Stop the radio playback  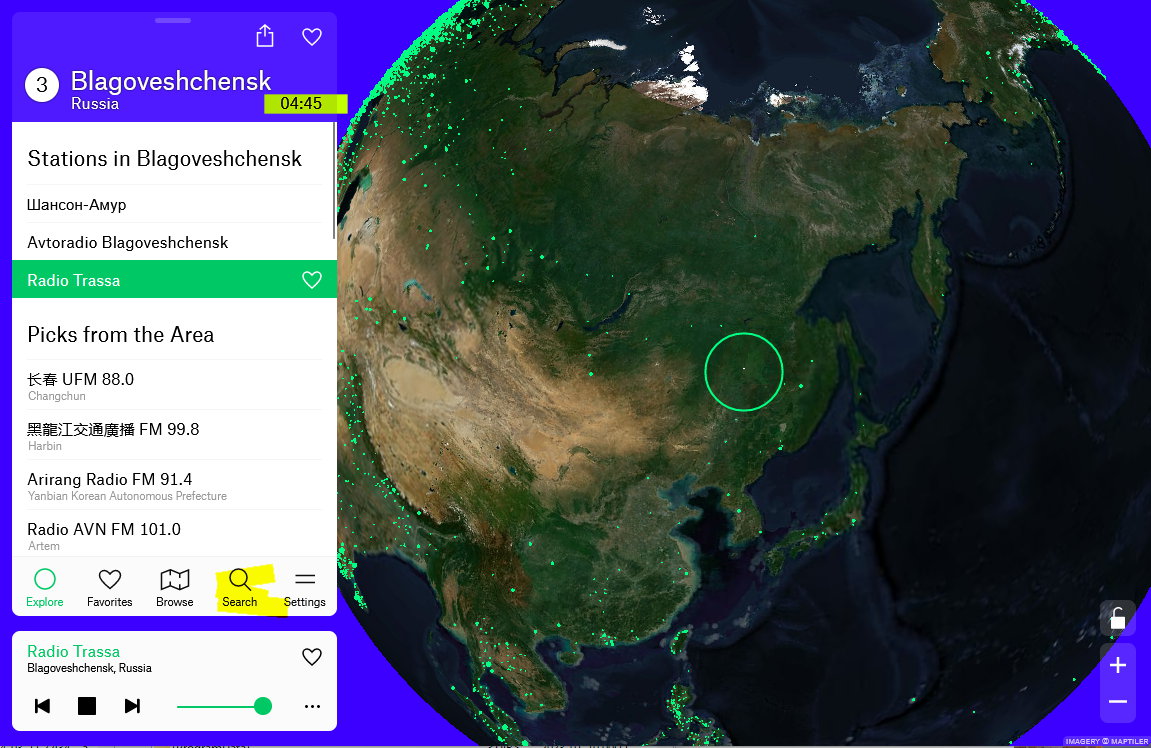pyautogui.click(x=87, y=706)
